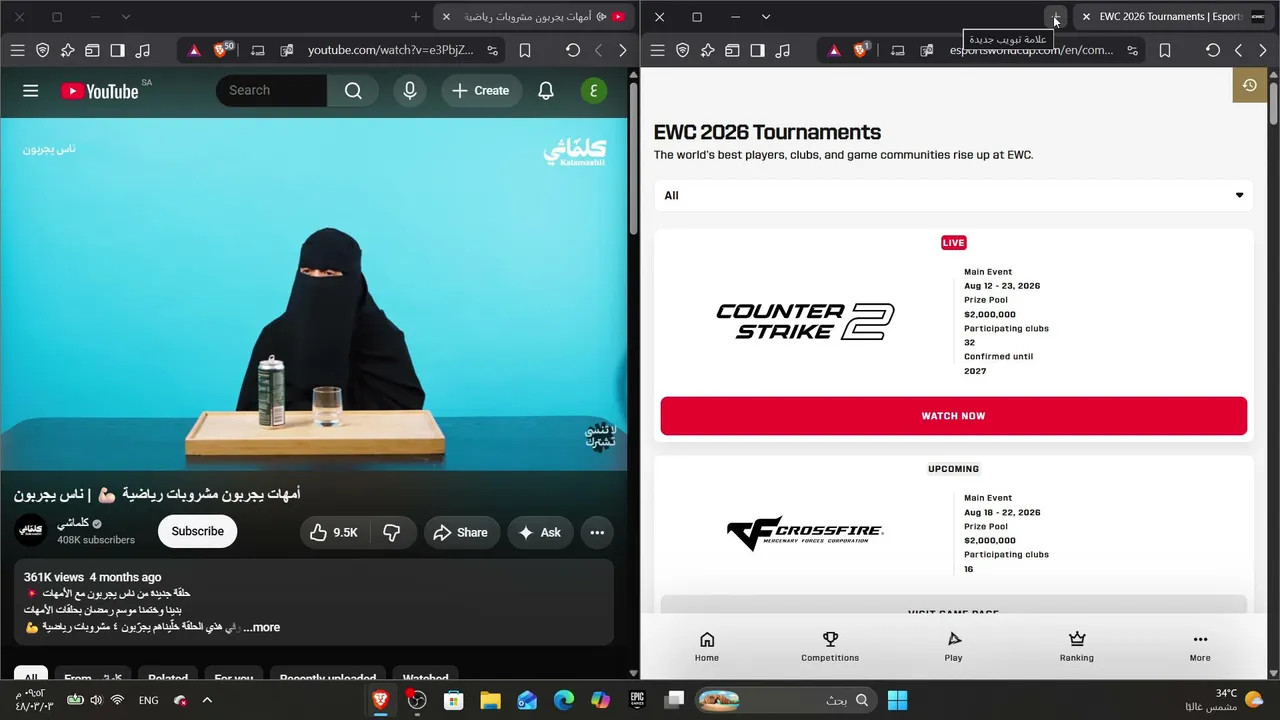Image resolution: width=1280 pixels, height=720 pixels.
Task: Open Microsoft Edge from the taskbar
Action: [x=564, y=700]
